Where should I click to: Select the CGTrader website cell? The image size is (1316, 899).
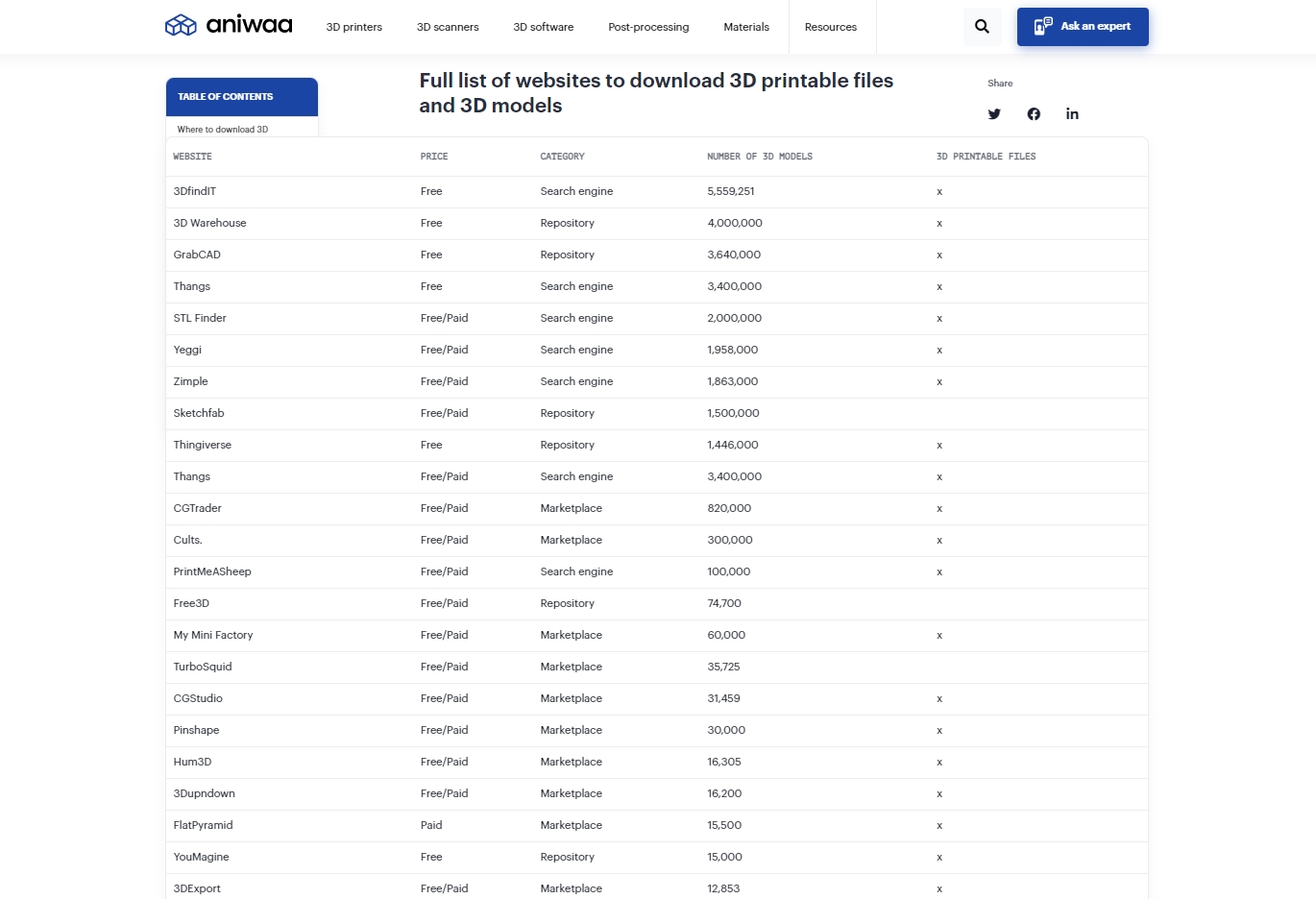197,508
